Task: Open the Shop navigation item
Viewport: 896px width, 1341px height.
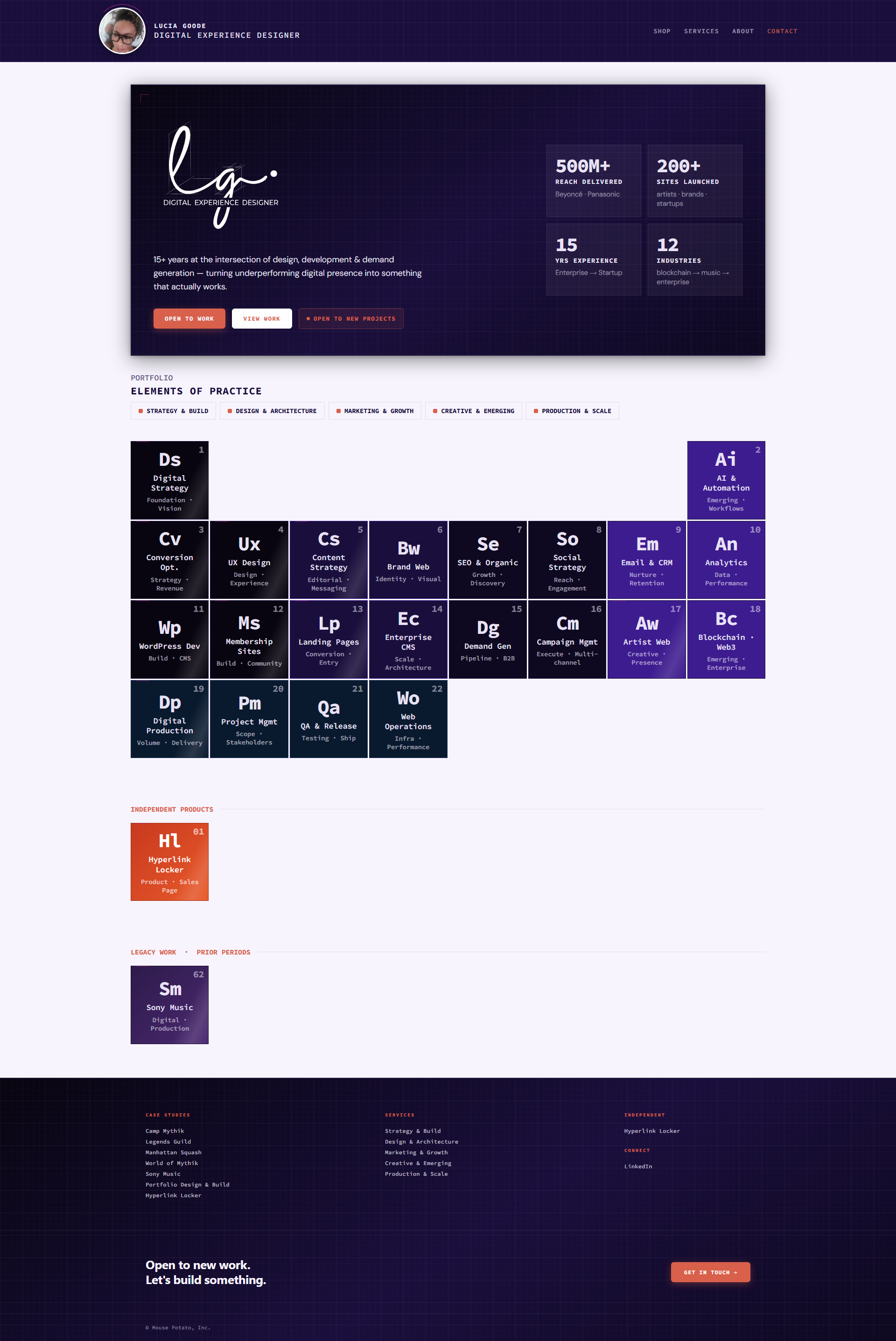Action: pos(662,31)
